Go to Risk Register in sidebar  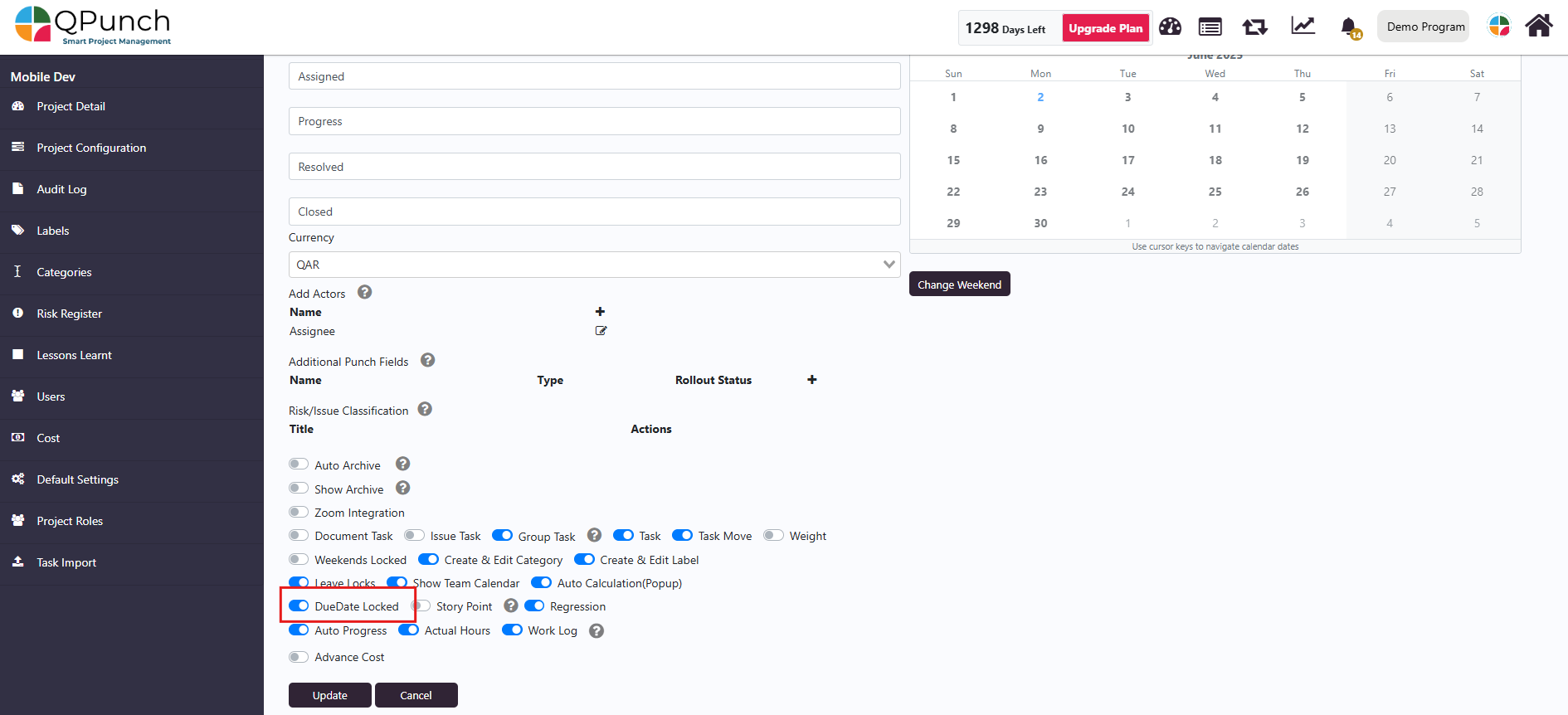[x=69, y=314]
